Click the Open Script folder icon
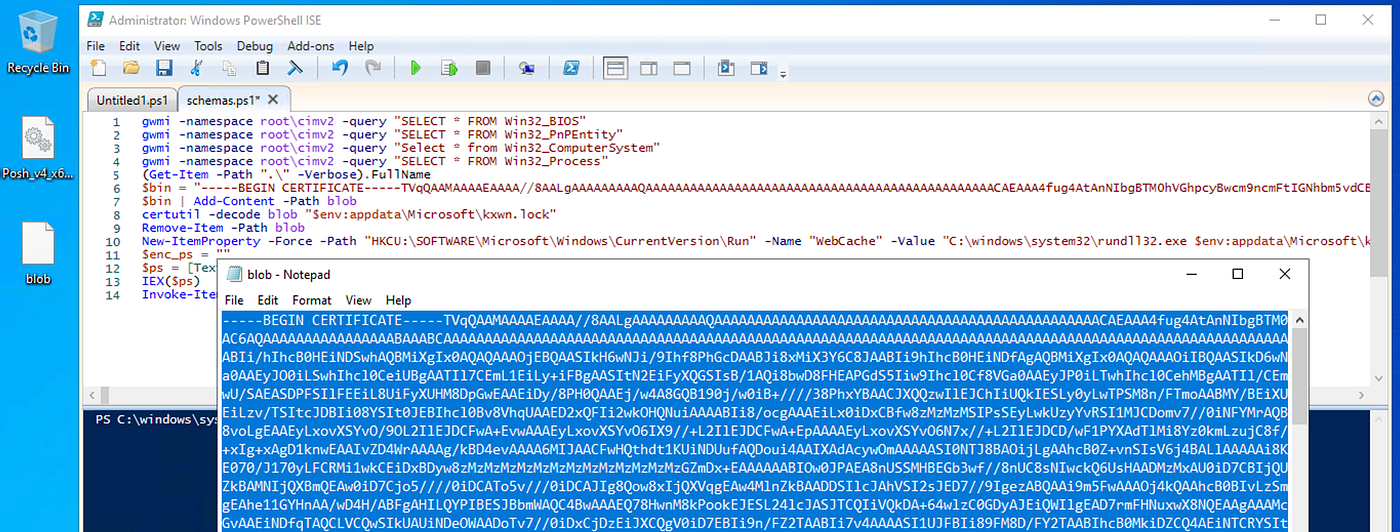Image resolution: width=1400 pixels, height=532 pixels. click(131, 68)
